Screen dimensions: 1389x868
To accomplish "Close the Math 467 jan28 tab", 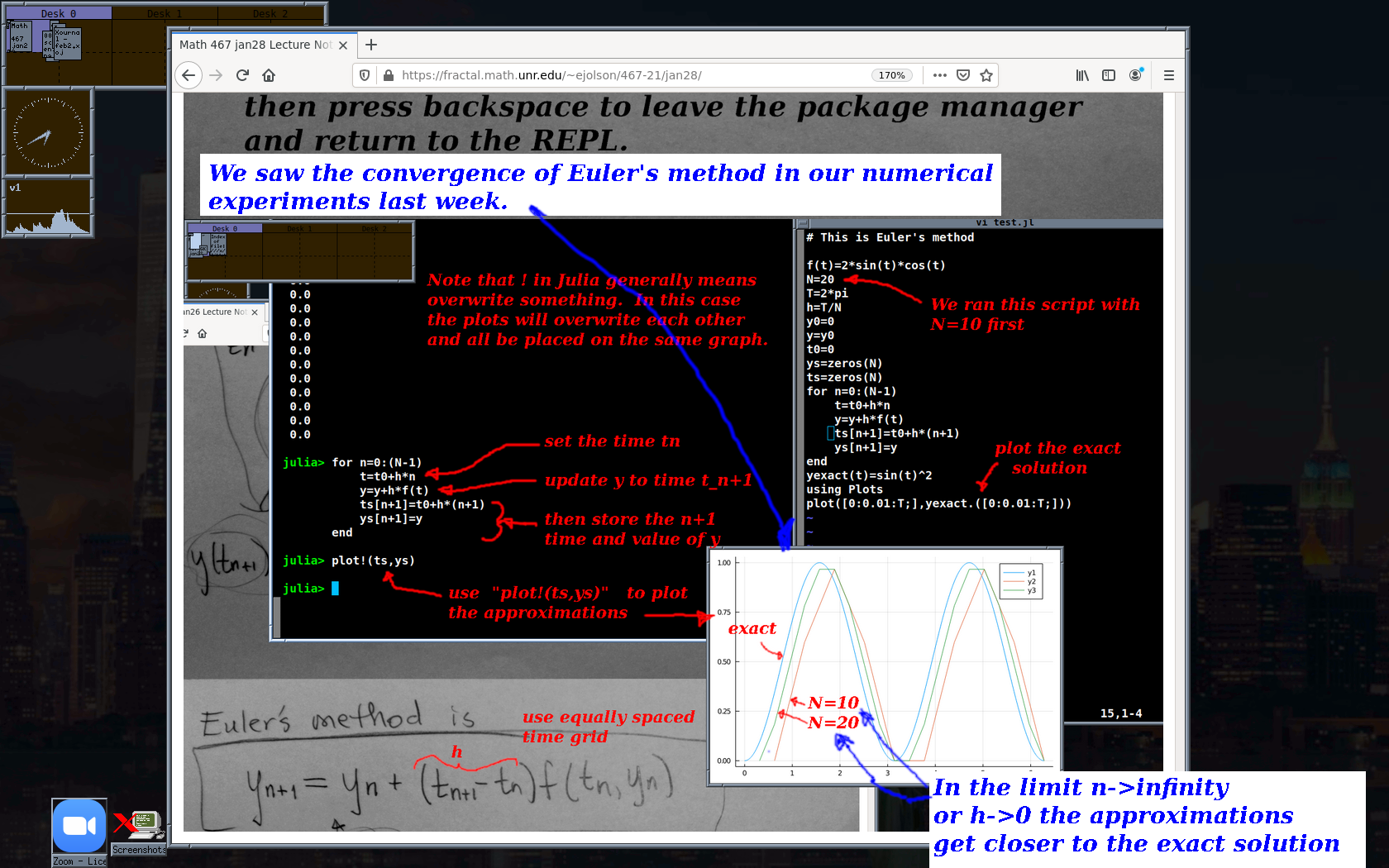I will (x=343, y=45).
